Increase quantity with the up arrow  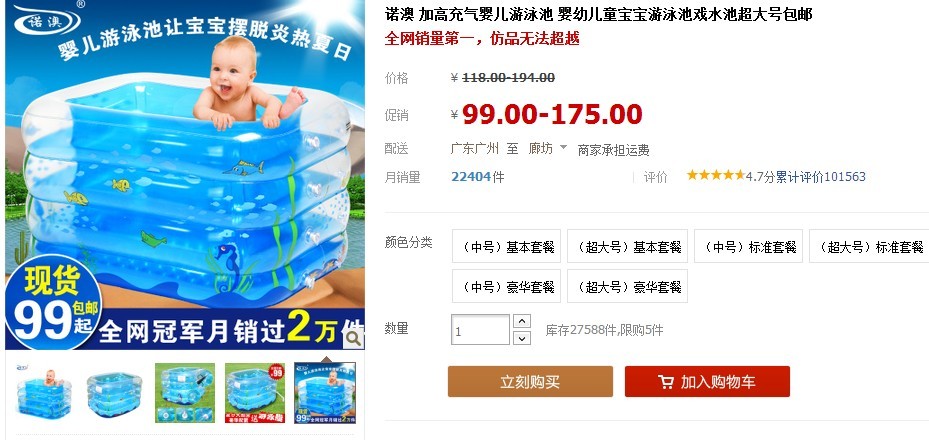(x=521, y=321)
